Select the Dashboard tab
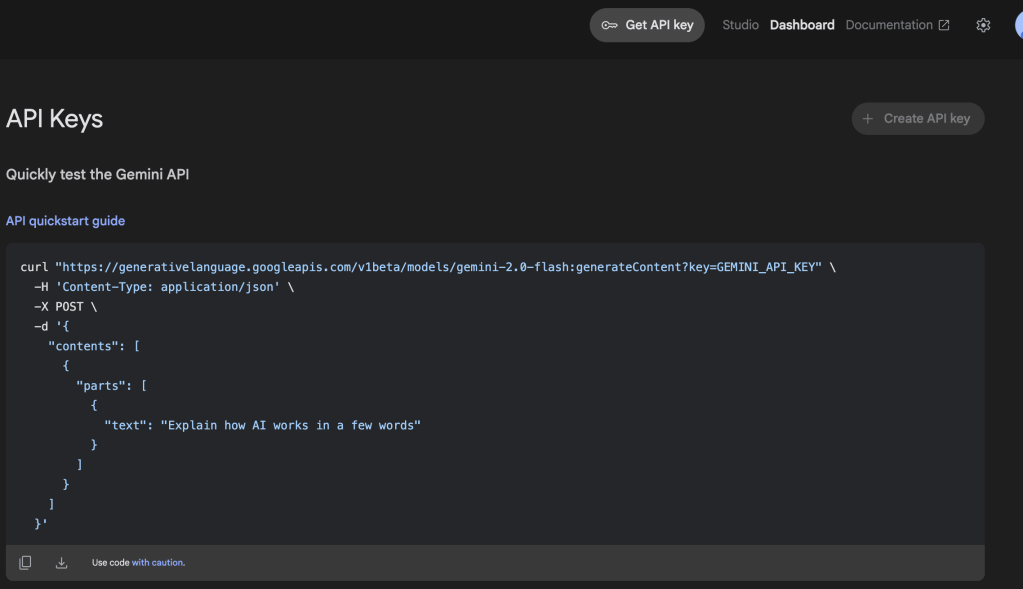The width and height of the screenshot is (1023, 589). [x=802, y=25]
